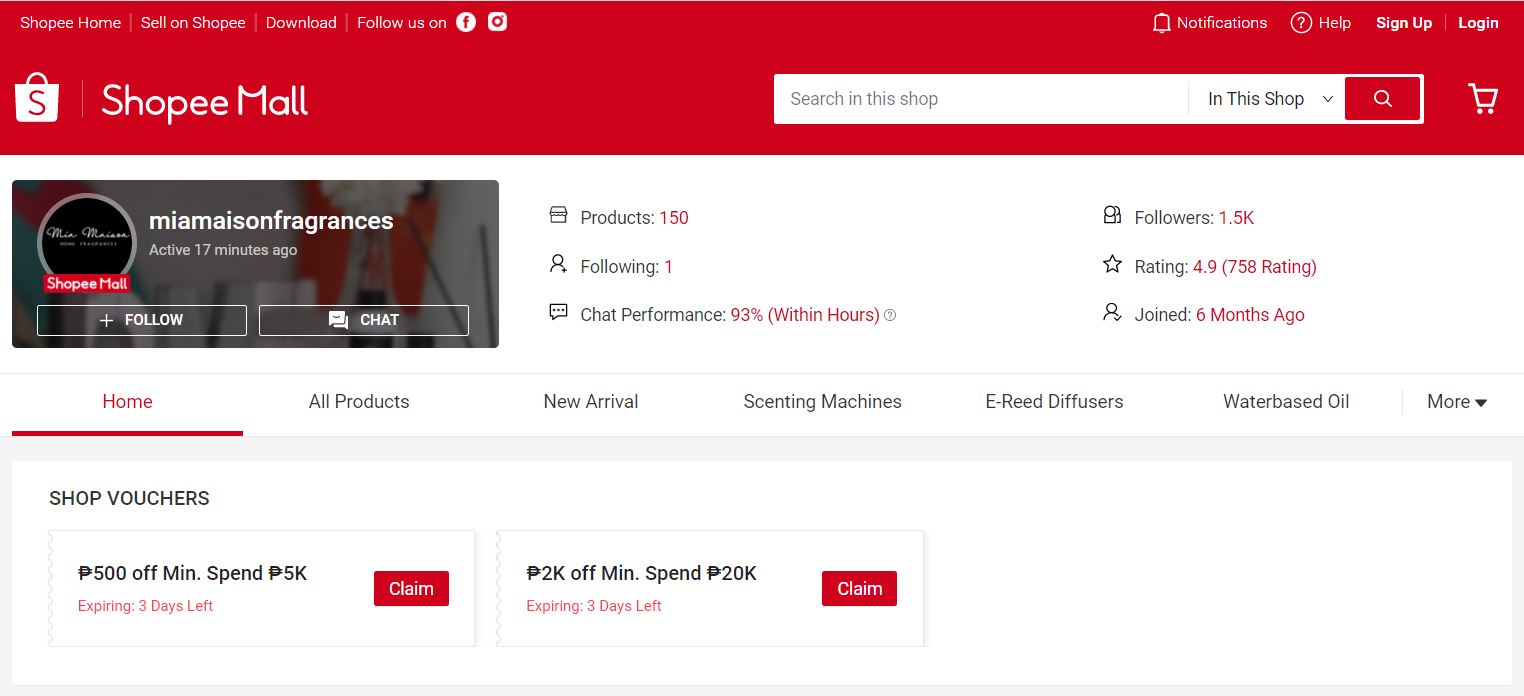Claim the ₱500 off voucher
1524x696 pixels.
point(411,588)
